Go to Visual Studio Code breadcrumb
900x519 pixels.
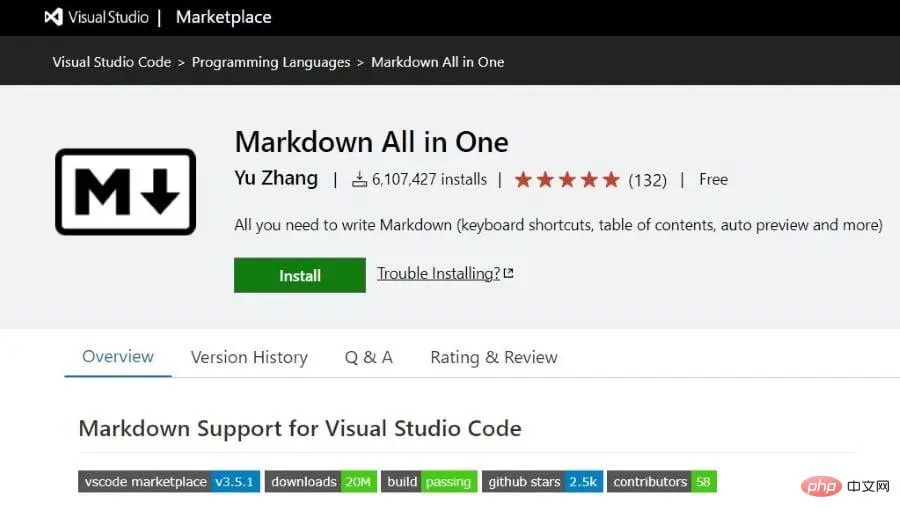(111, 62)
